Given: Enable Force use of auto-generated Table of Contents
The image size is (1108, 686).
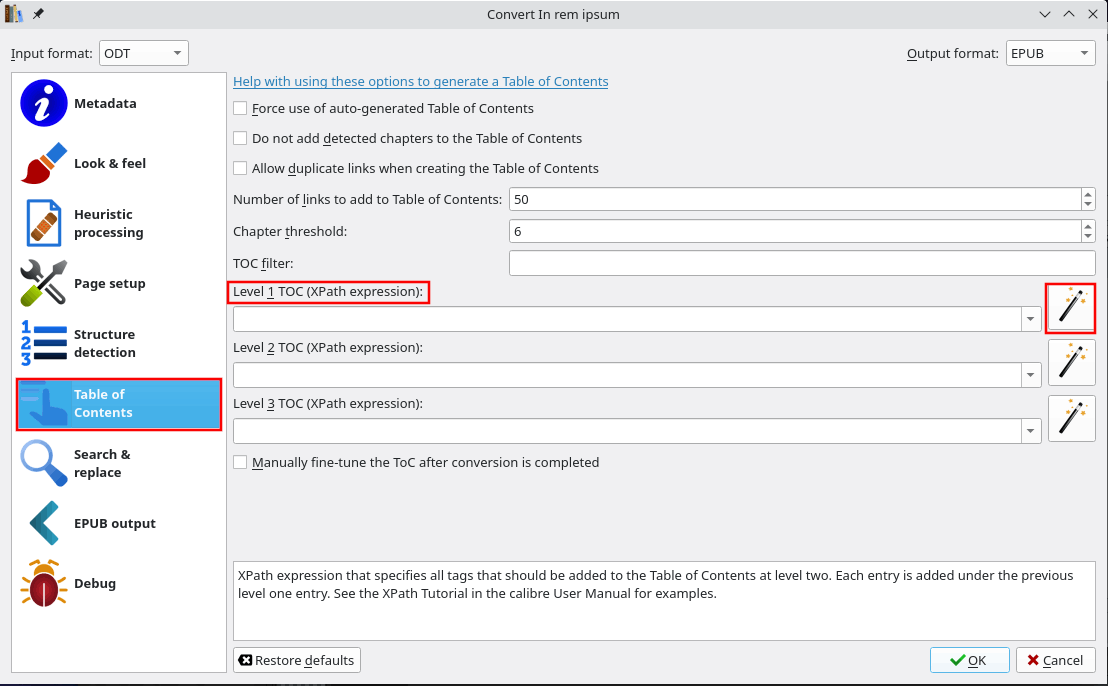Looking at the screenshot, I should click(x=240, y=108).
